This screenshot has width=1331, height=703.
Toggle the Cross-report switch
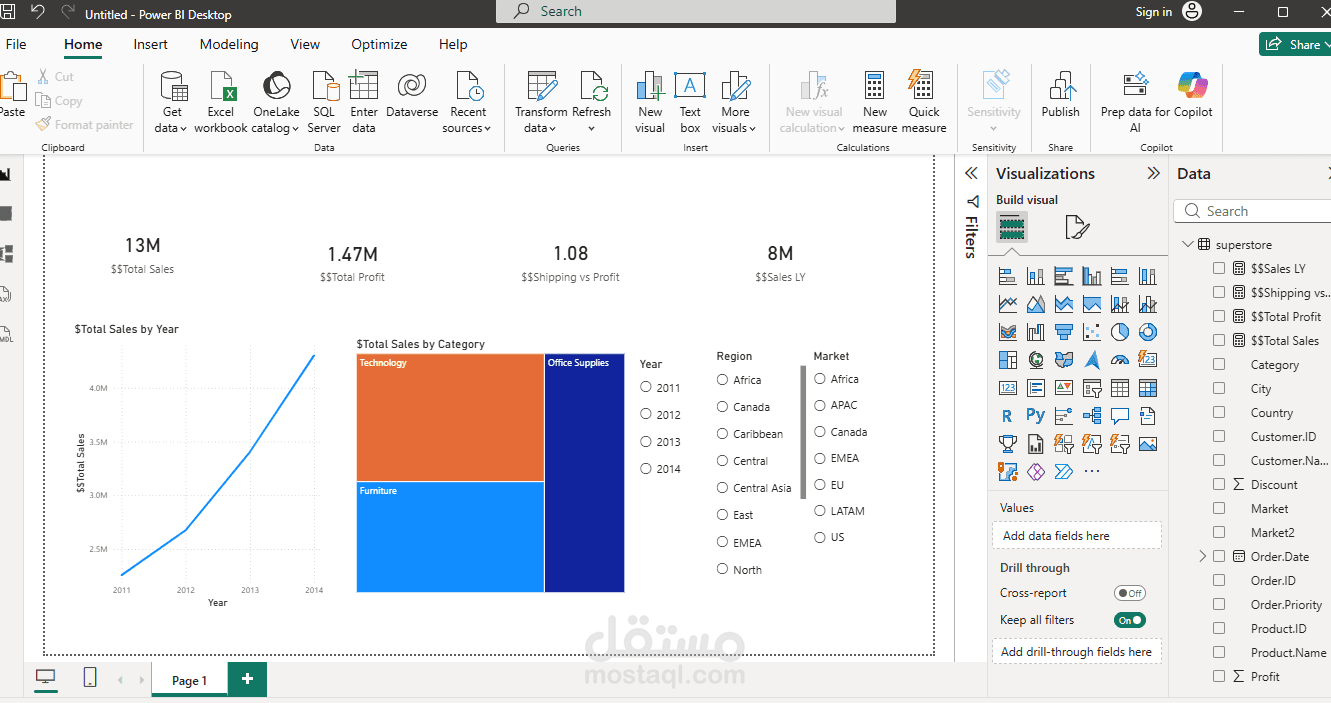pos(1130,593)
